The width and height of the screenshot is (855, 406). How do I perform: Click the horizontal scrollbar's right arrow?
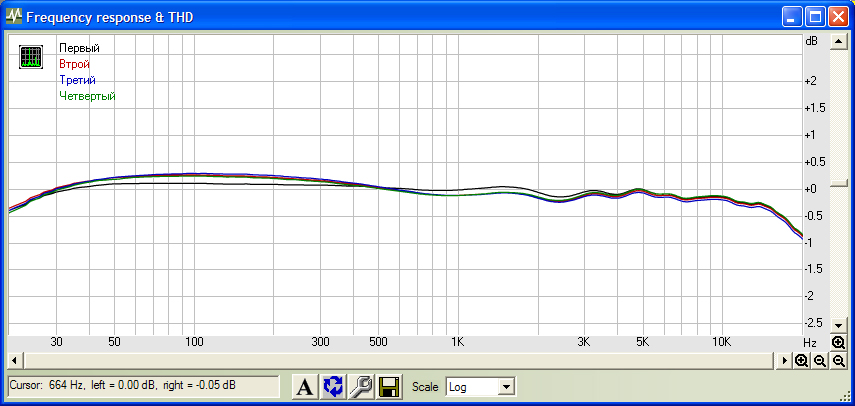785,360
